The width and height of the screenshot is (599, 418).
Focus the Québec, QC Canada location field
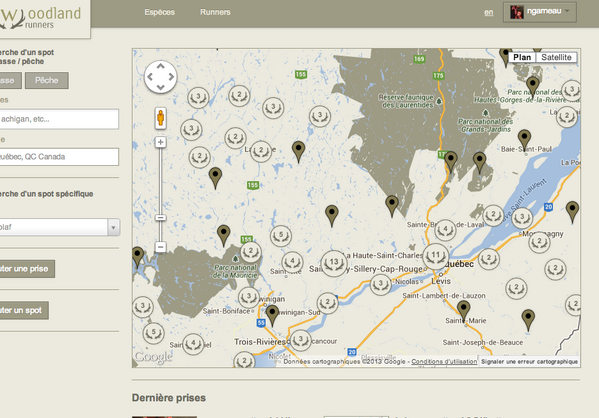(58, 157)
